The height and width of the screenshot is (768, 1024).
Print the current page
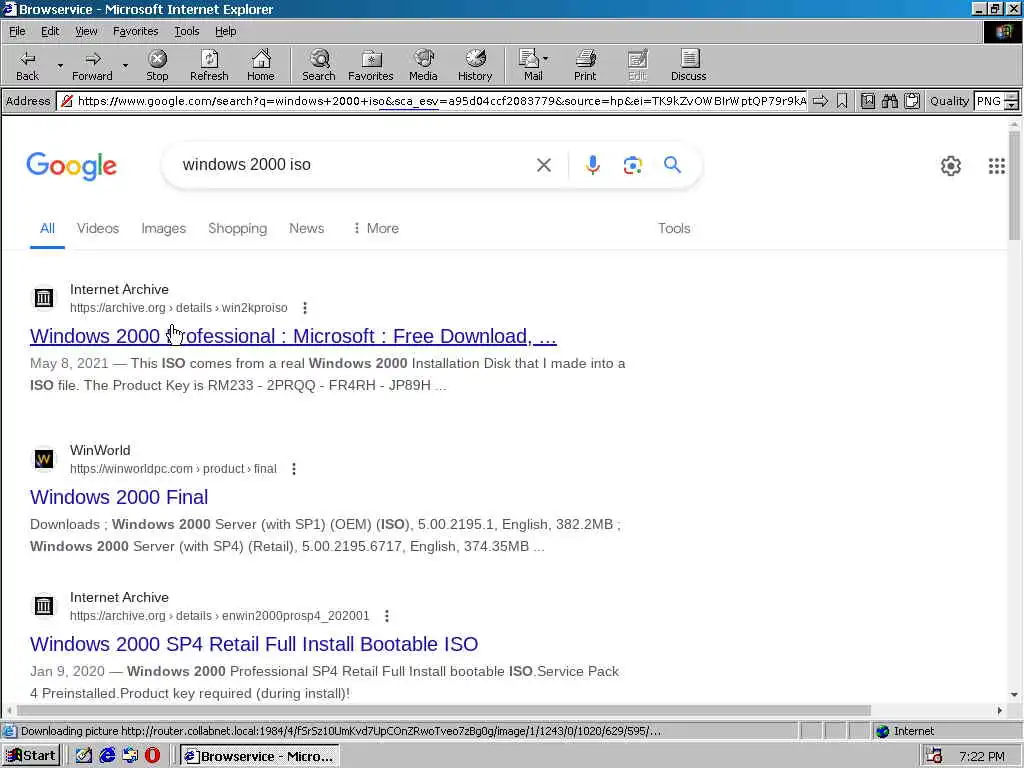[585, 65]
